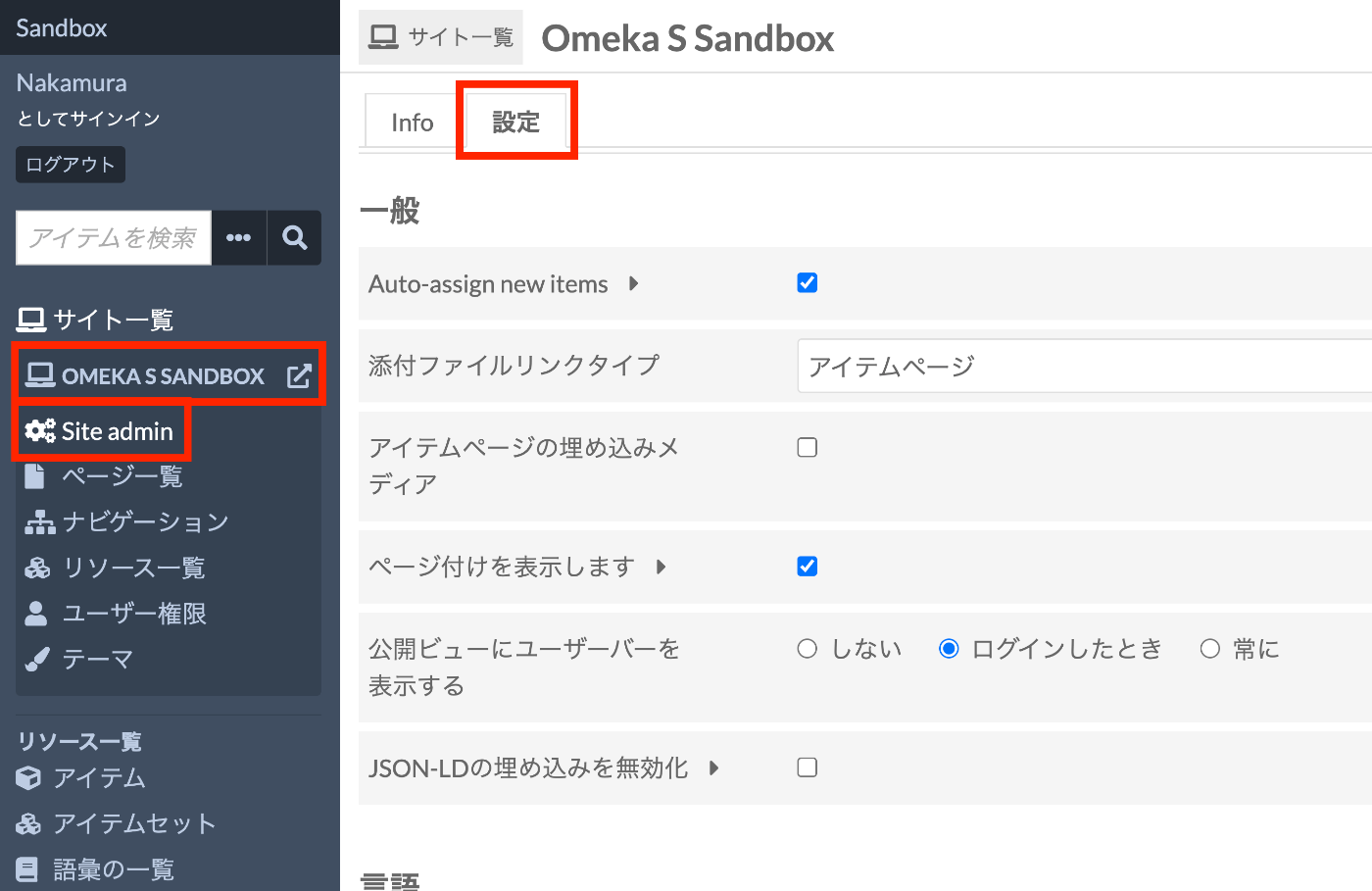
Task: Open advanced search ellipsis button
Action: 239,237
